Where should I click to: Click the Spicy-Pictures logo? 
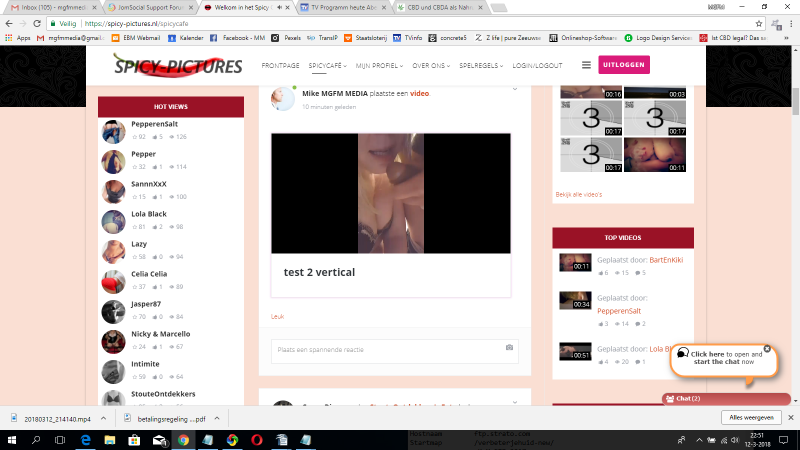point(178,65)
